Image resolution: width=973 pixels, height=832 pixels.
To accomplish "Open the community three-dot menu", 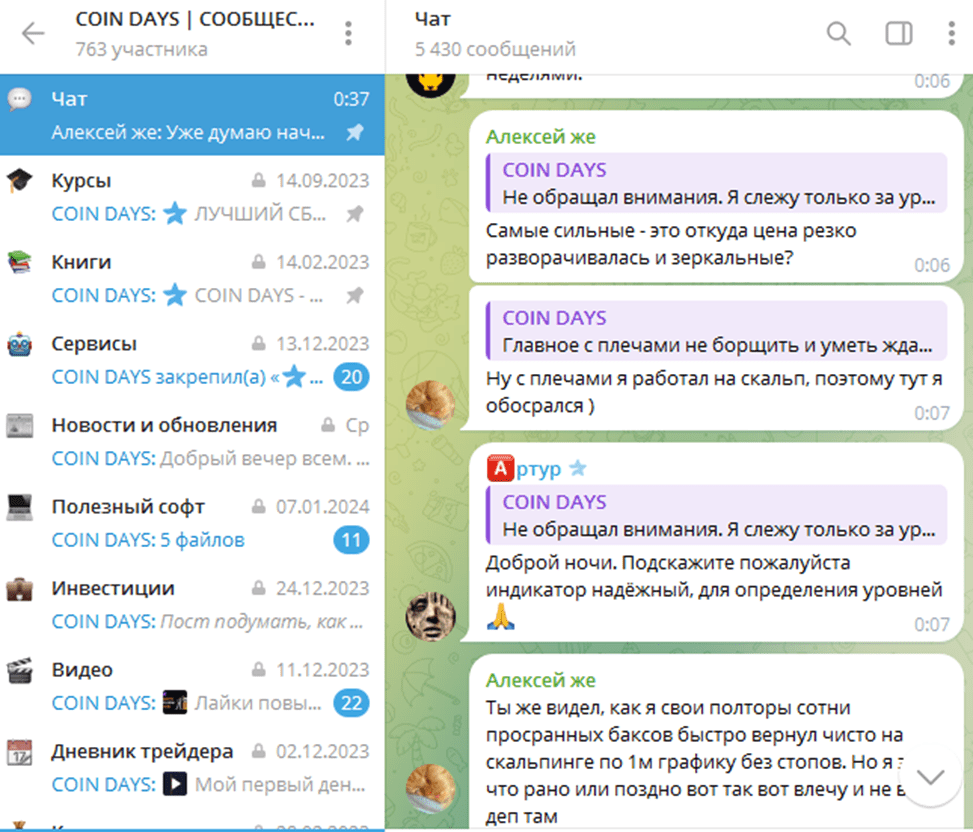I will (348, 34).
